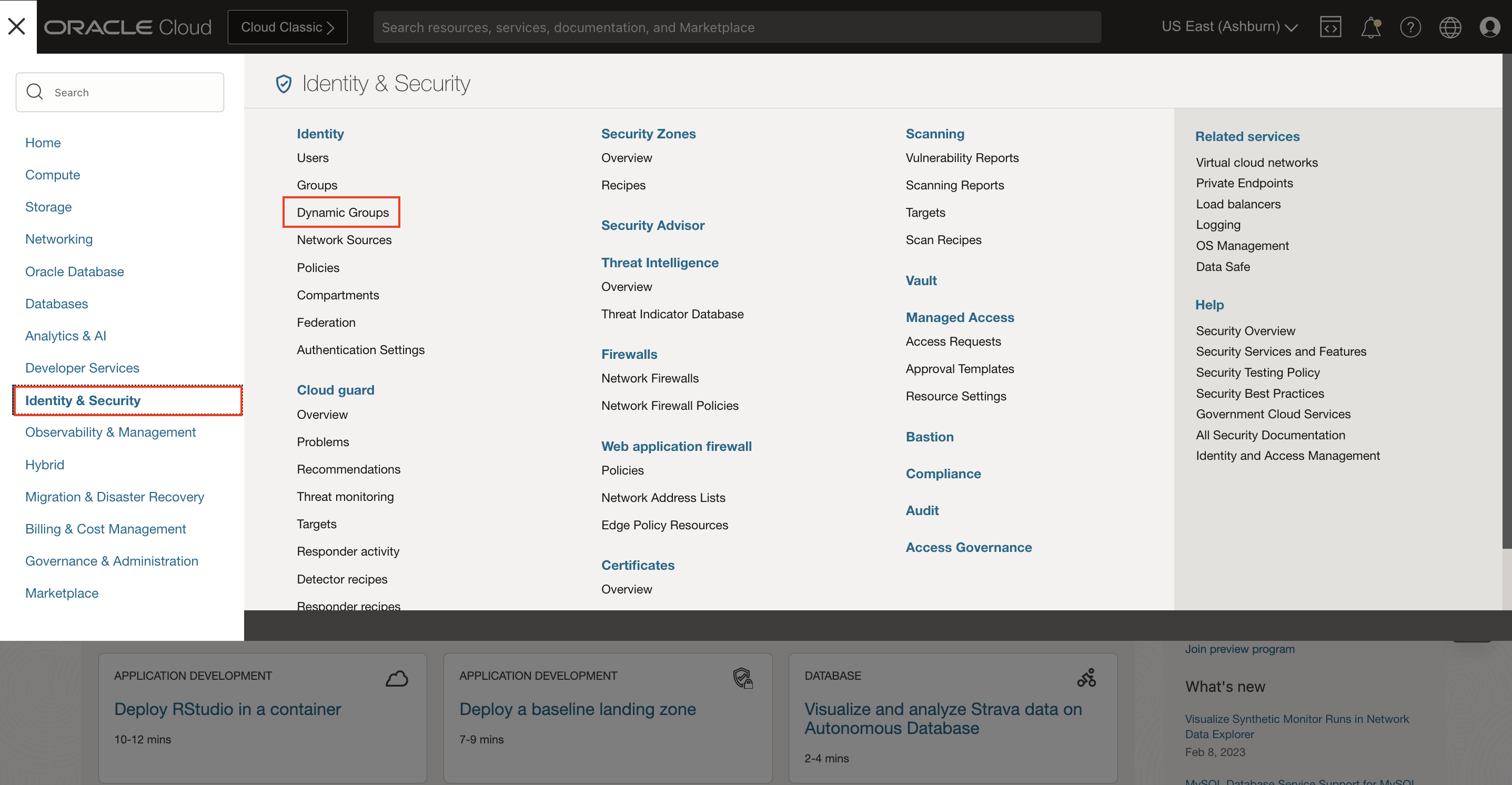Click the cloud icon on the RStudio card
The width and height of the screenshot is (1512, 785).
[x=397, y=678]
